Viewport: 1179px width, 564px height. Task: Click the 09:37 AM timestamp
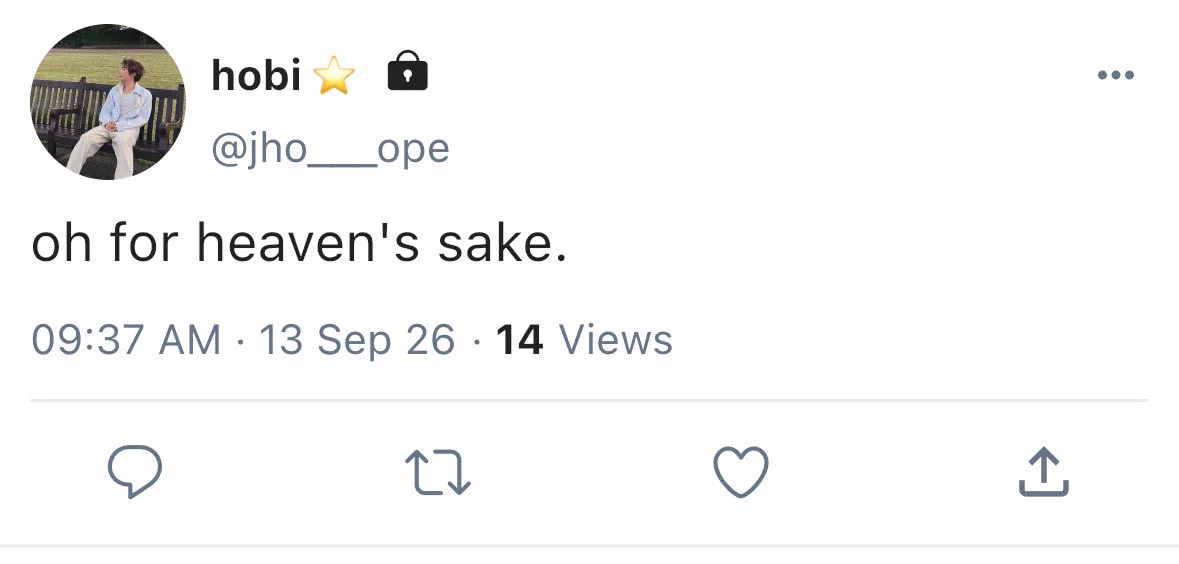coord(126,339)
